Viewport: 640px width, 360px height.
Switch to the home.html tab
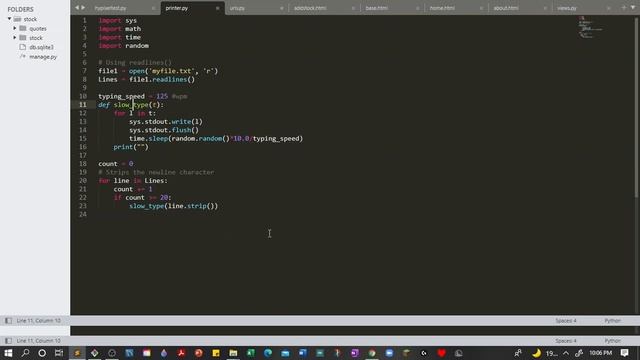(442, 8)
